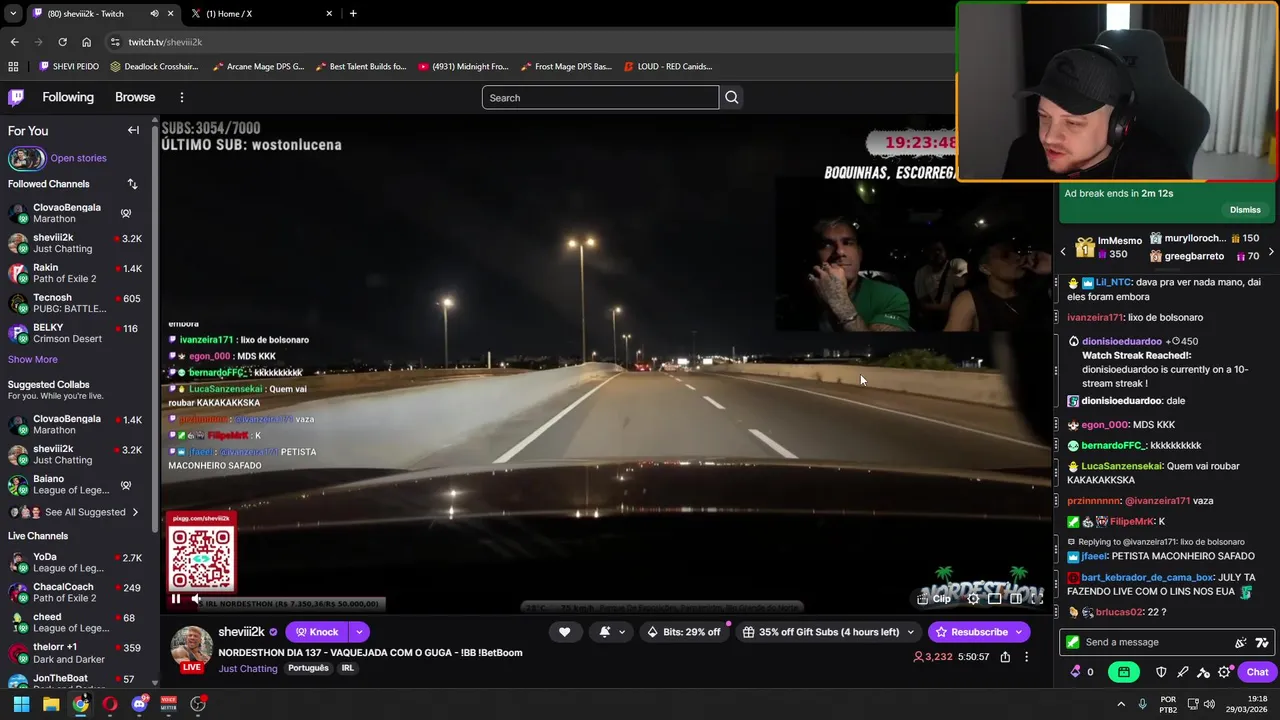Mute the player volume

point(196,599)
